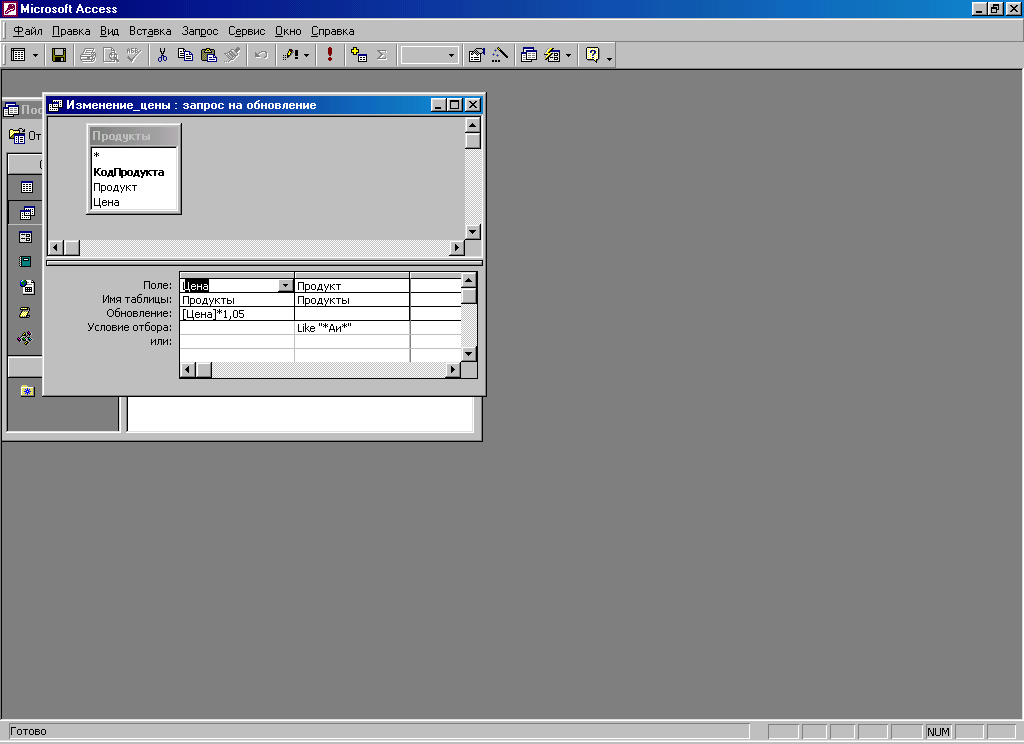Open the Properties icon
Image resolution: width=1024 pixels, height=744 pixels.
pos(477,56)
